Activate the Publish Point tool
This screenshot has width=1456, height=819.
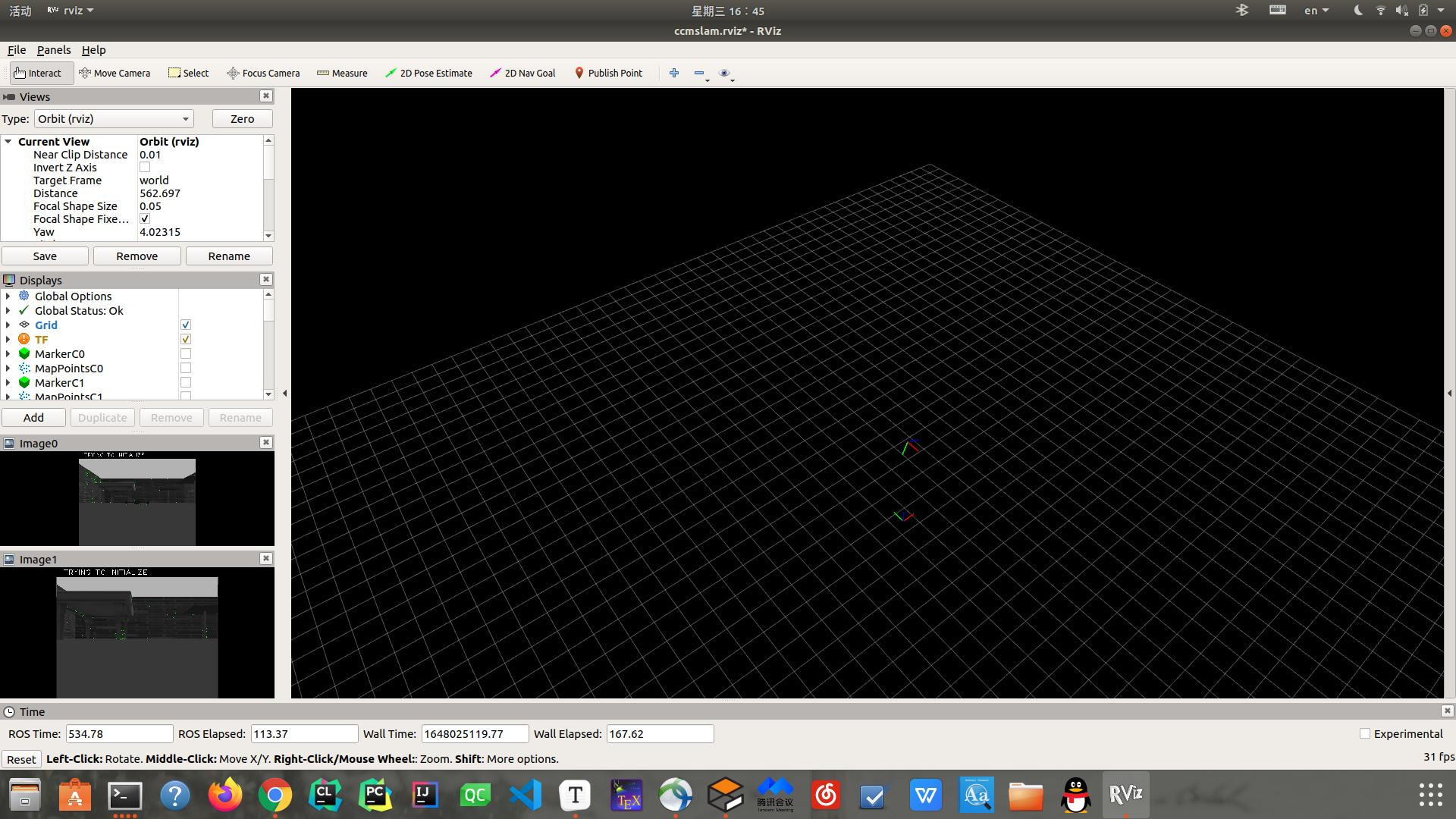pos(608,73)
